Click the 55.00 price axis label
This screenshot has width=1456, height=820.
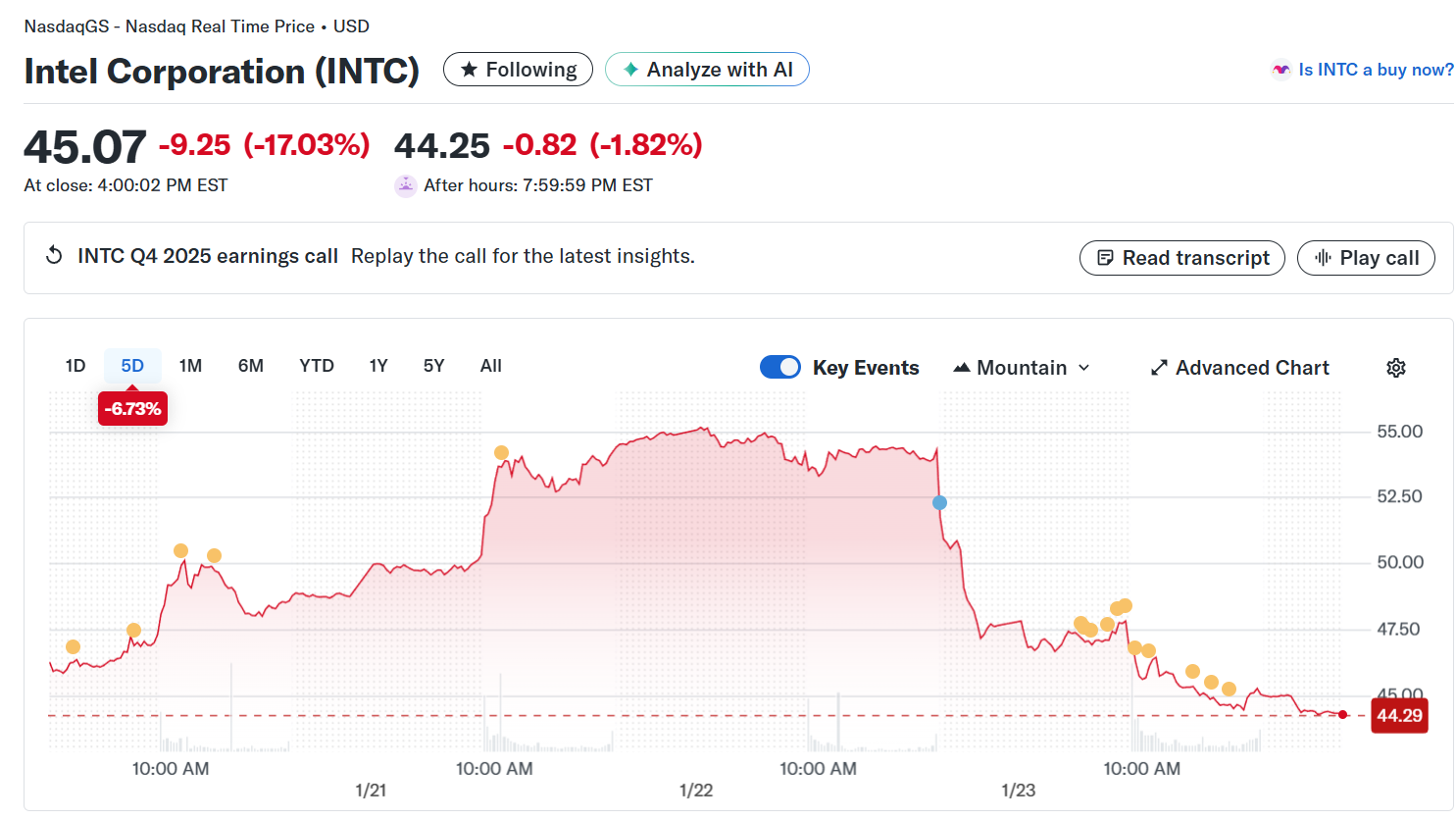[x=1399, y=432]
